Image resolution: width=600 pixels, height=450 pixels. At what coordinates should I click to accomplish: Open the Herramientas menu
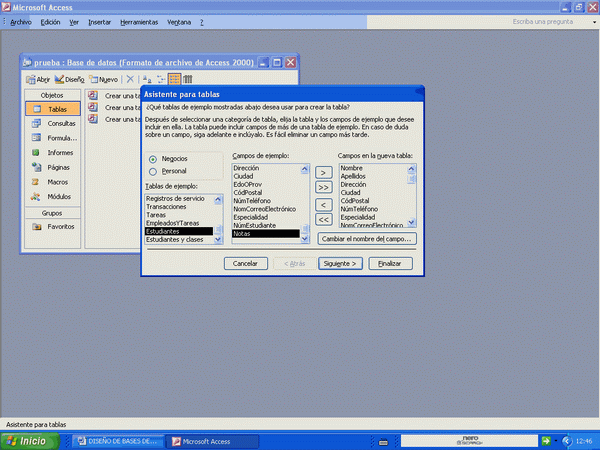tap(139, 22)
